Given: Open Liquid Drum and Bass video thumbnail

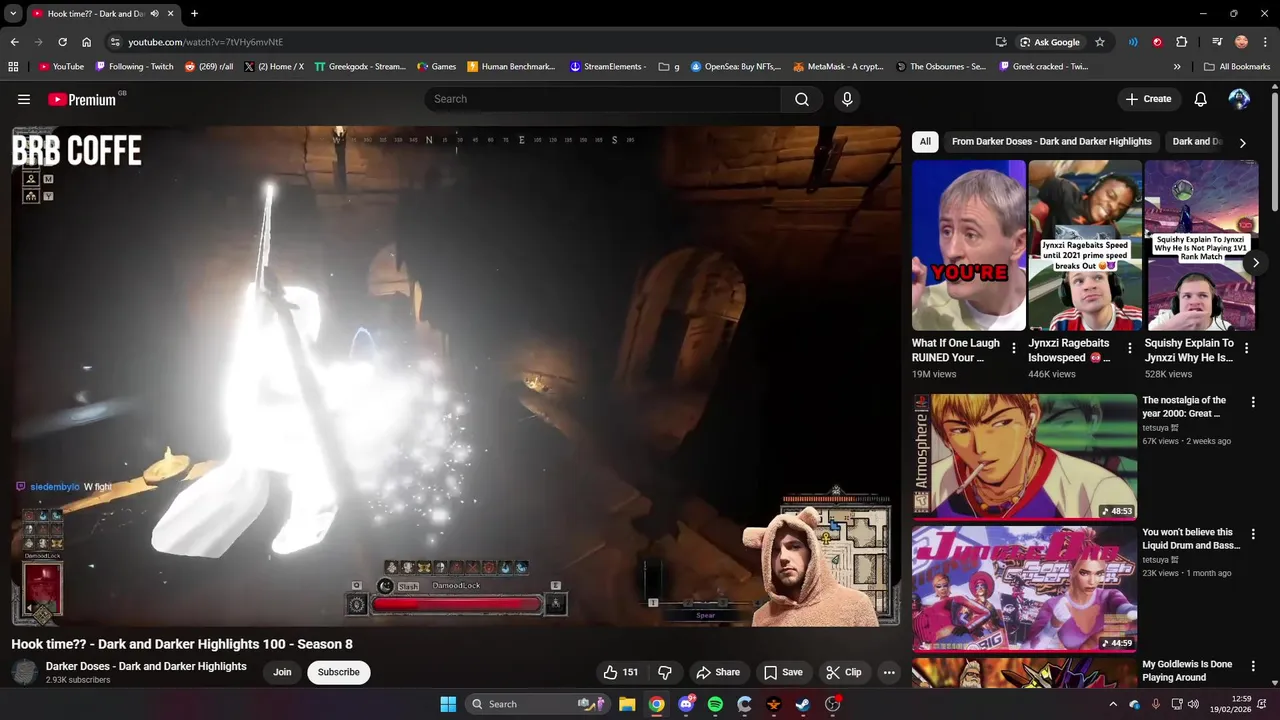Looking at the screenshot, I should (x=1024, y=589).
